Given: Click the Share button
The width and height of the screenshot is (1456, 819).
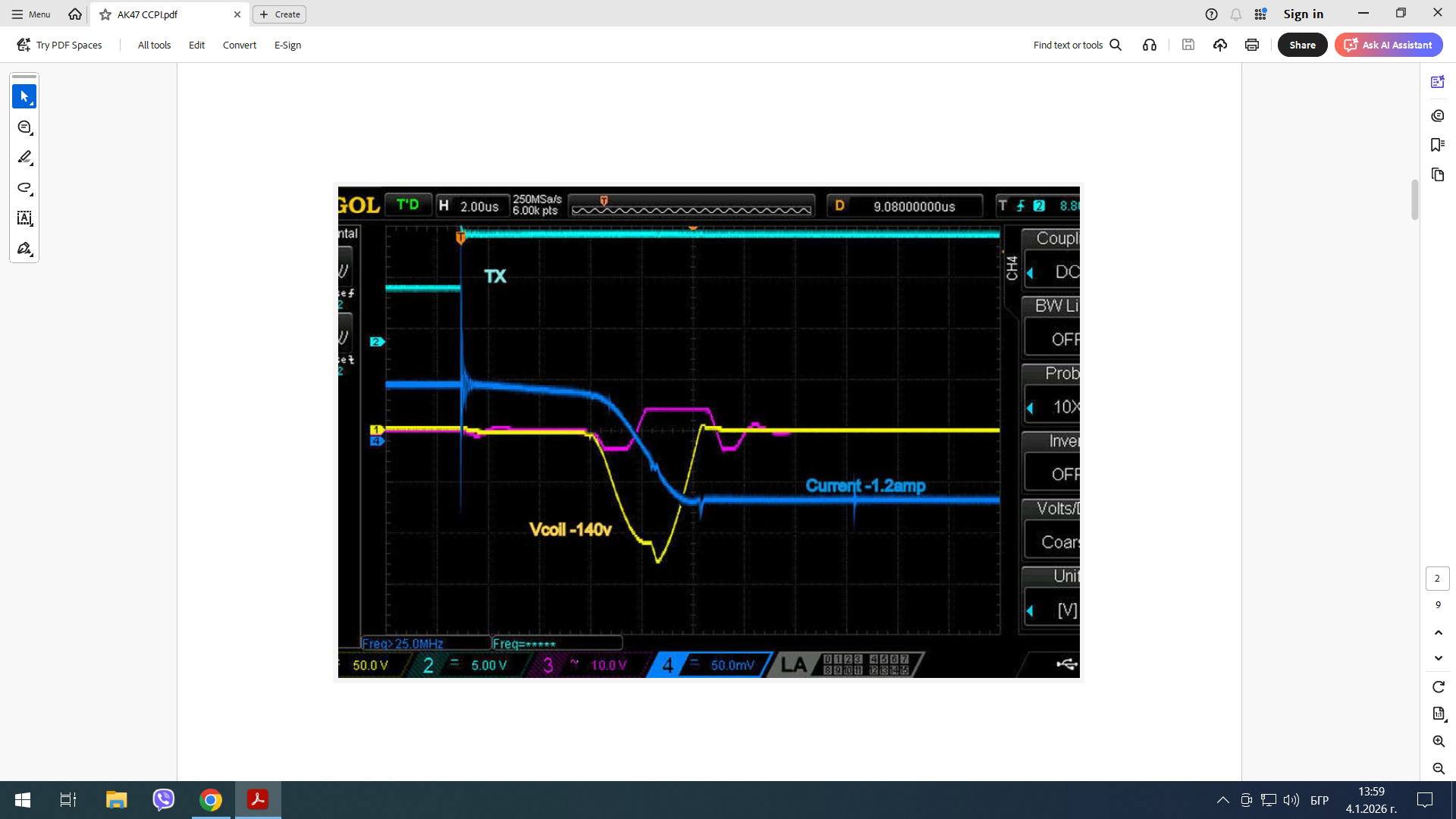Looking at the screenshot, I should [1302, 45].
